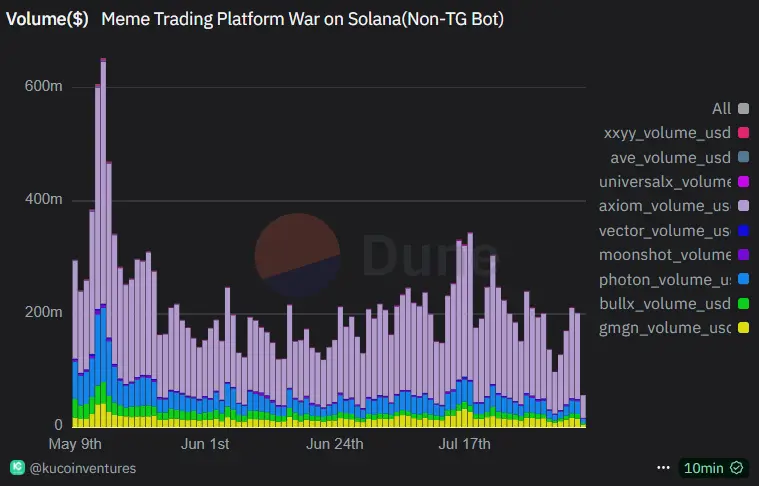Click the blue photon color swatch

point(743,279)
